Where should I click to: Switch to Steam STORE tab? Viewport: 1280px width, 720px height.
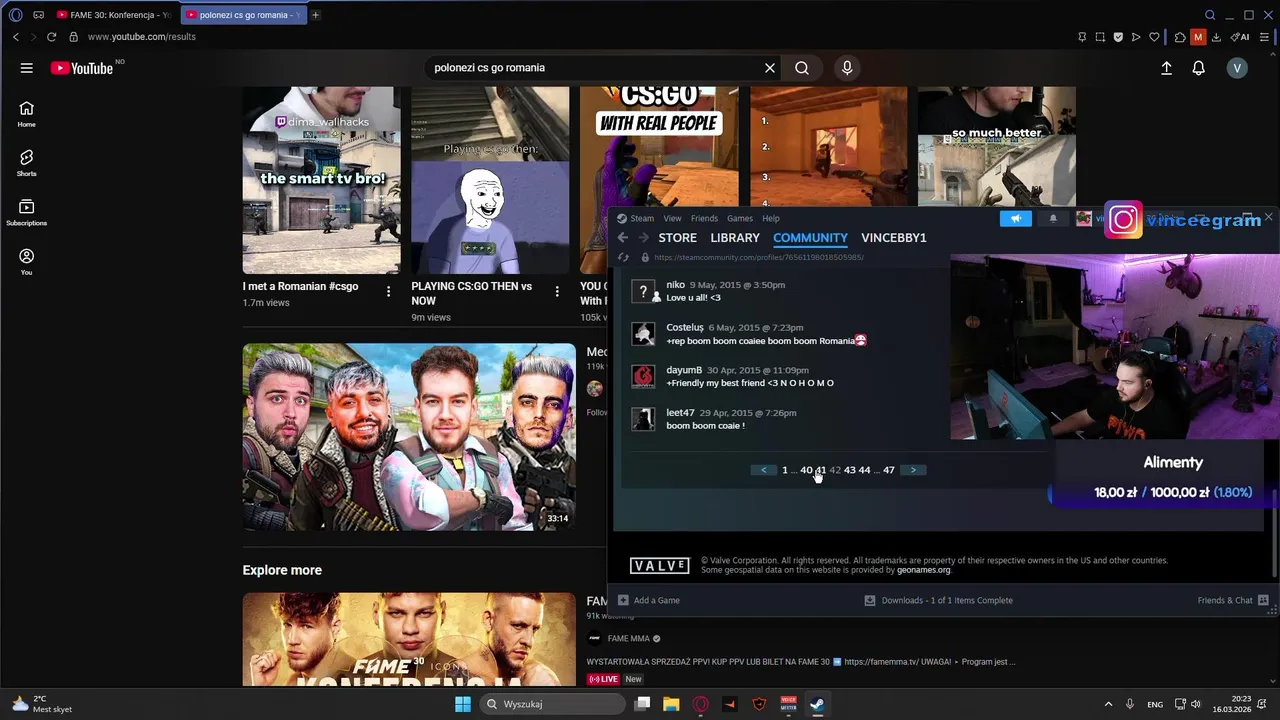point(677,238)
